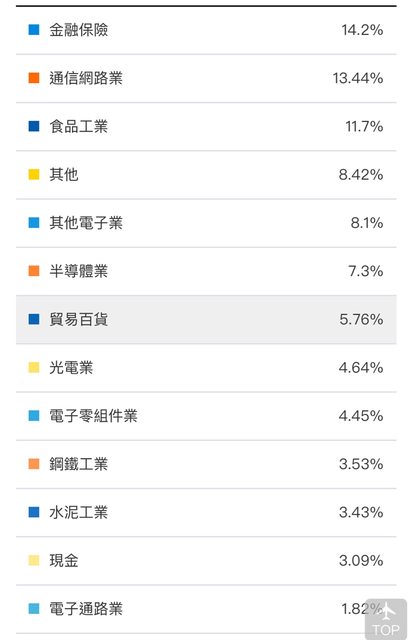Screen dimensions: 413x640
Task: Click the light yellow swatch beside 現金
Action: tap(34, 560)
